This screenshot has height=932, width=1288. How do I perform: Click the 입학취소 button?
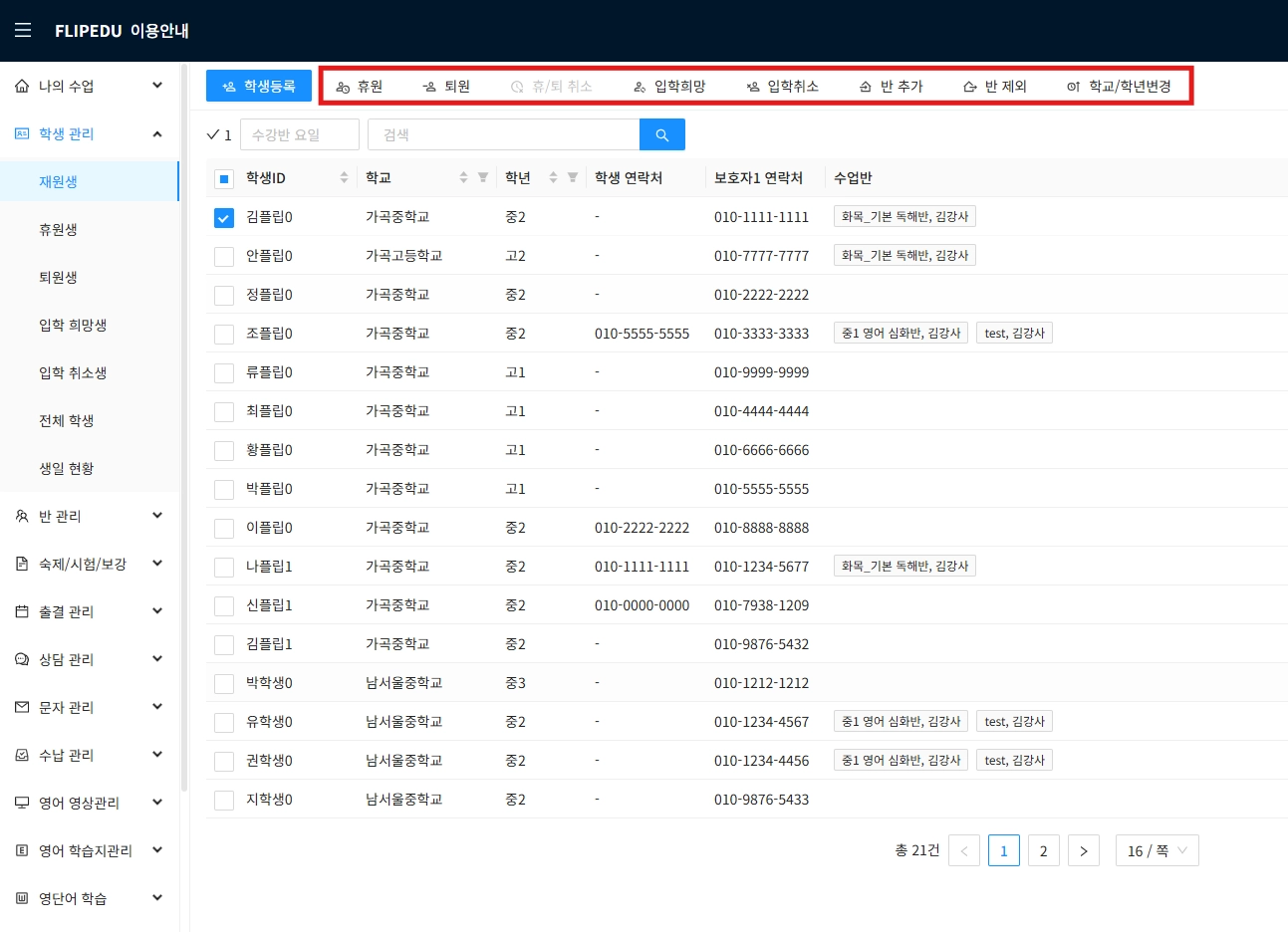[783, 87]
